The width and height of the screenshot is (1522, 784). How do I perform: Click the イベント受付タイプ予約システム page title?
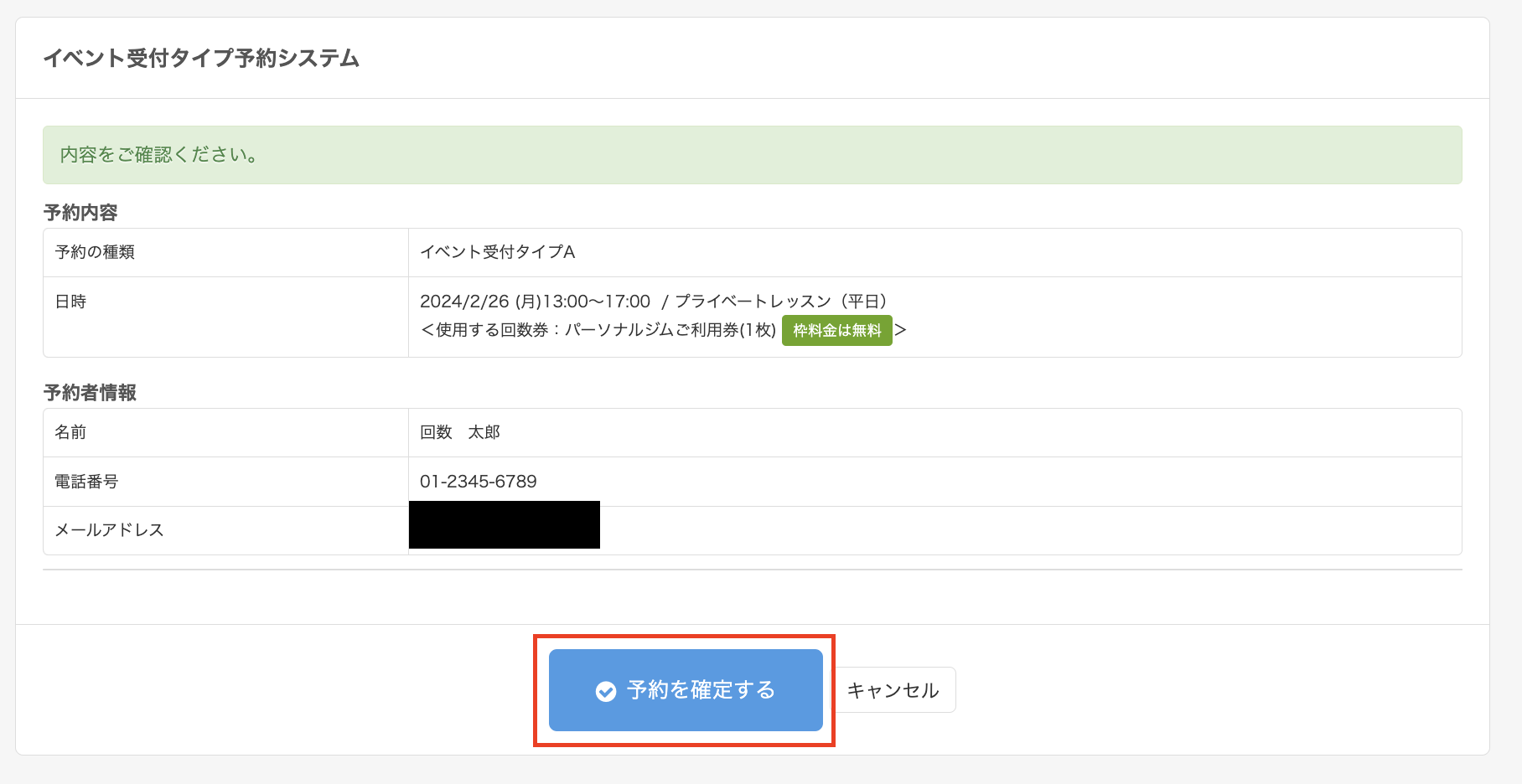(x=201, y=59)
